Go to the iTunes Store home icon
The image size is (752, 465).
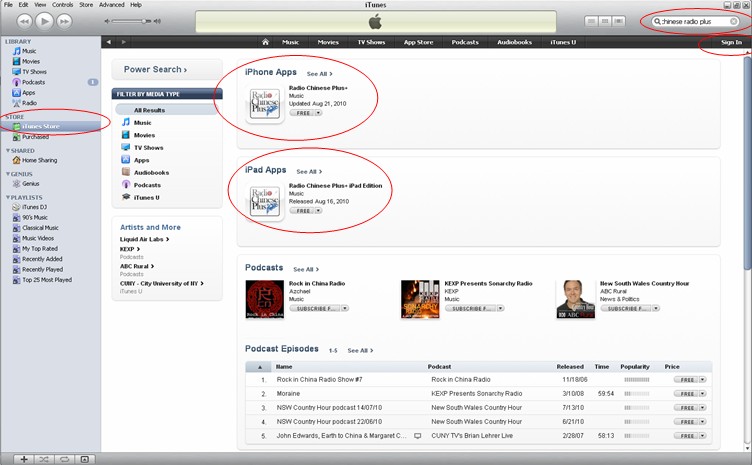click(x=265, y=42)
